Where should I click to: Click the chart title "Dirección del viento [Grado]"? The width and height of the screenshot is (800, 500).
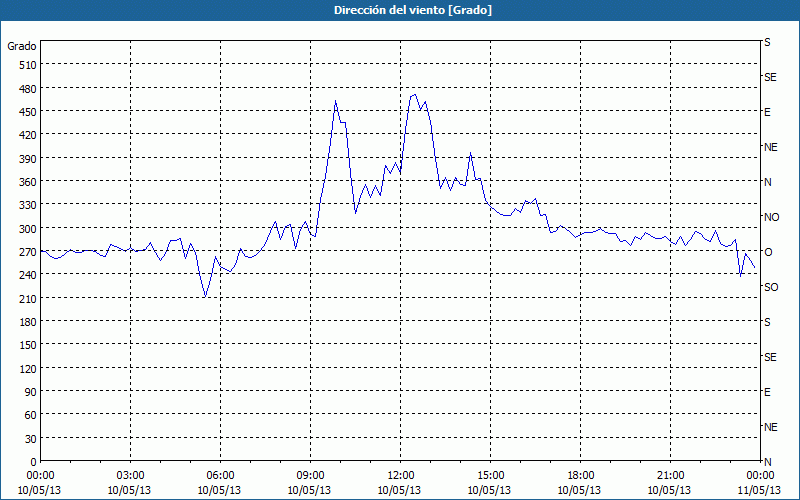[x=413, y=10]
